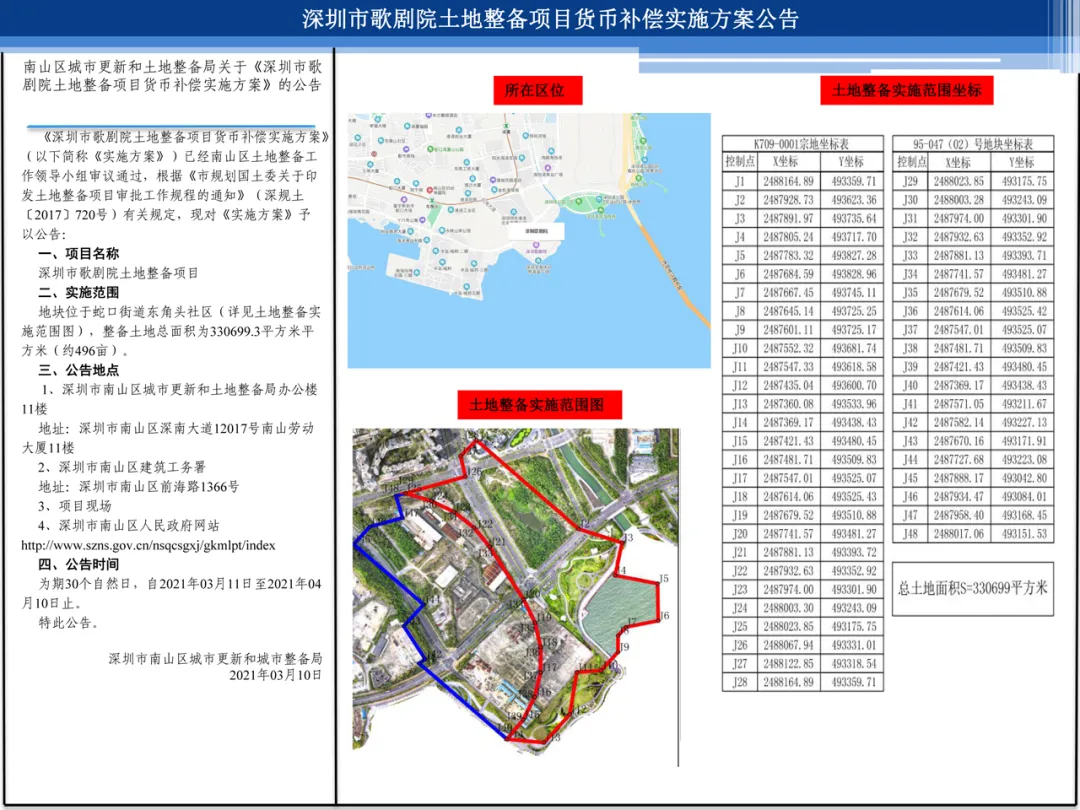Viewport: 1080px width, 810px height.
Task: Click the 四、公告时间 heading
Action: (x=78, y=564)
